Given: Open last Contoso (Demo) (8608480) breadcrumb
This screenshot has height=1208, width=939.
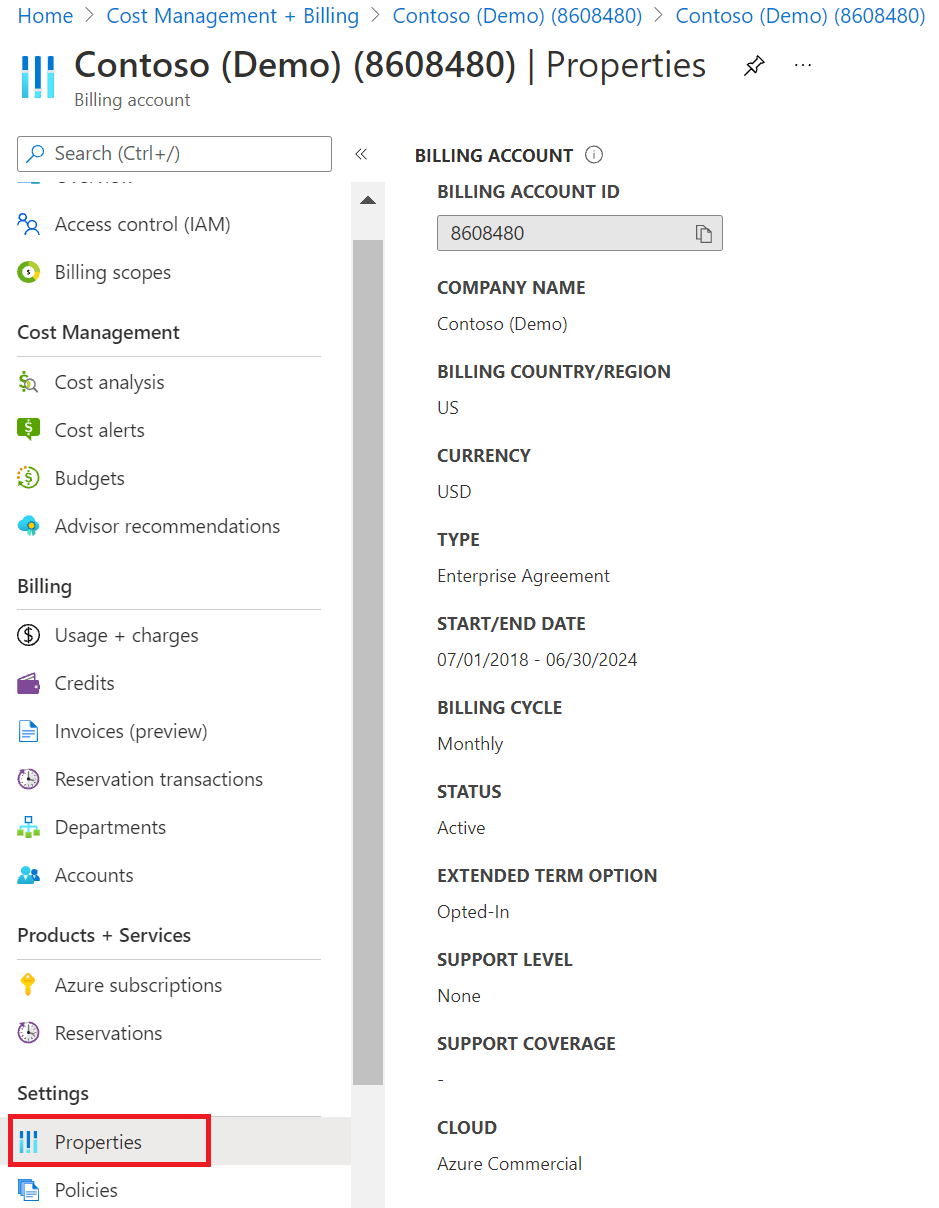Looking at the screenshot, I should (800, 16).
